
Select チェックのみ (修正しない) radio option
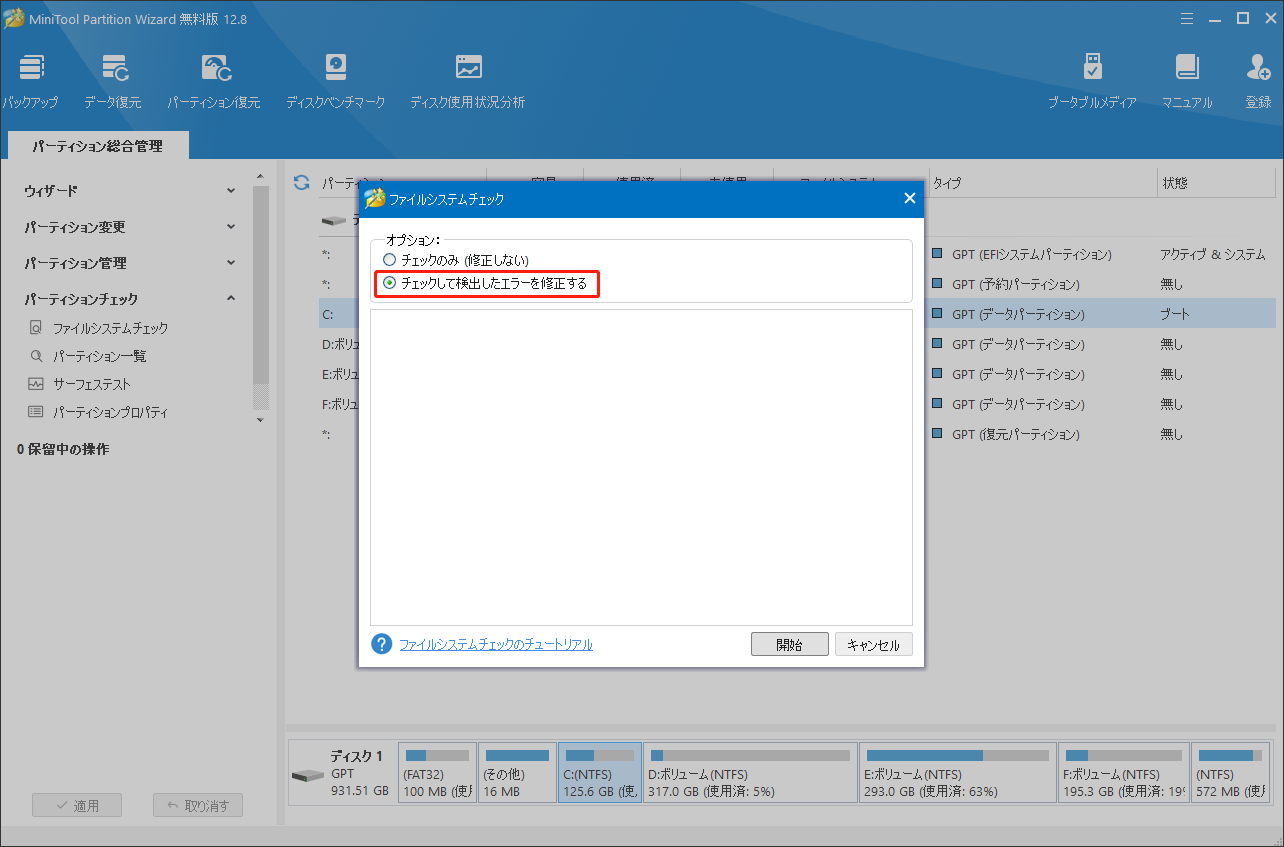[x=390, y=260]
